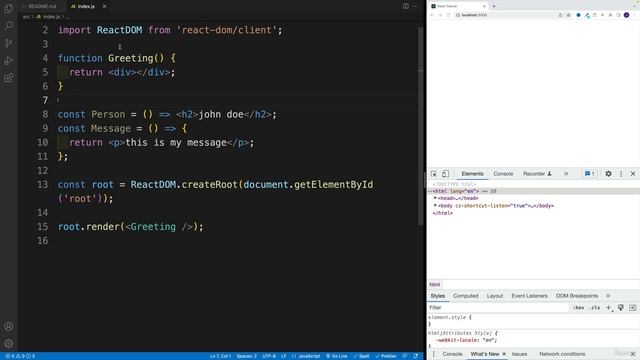The image size is (640, 360).
Task: Open the issues counter badge in DevTools
Action: pyautogui.click(x=589, y=174)
